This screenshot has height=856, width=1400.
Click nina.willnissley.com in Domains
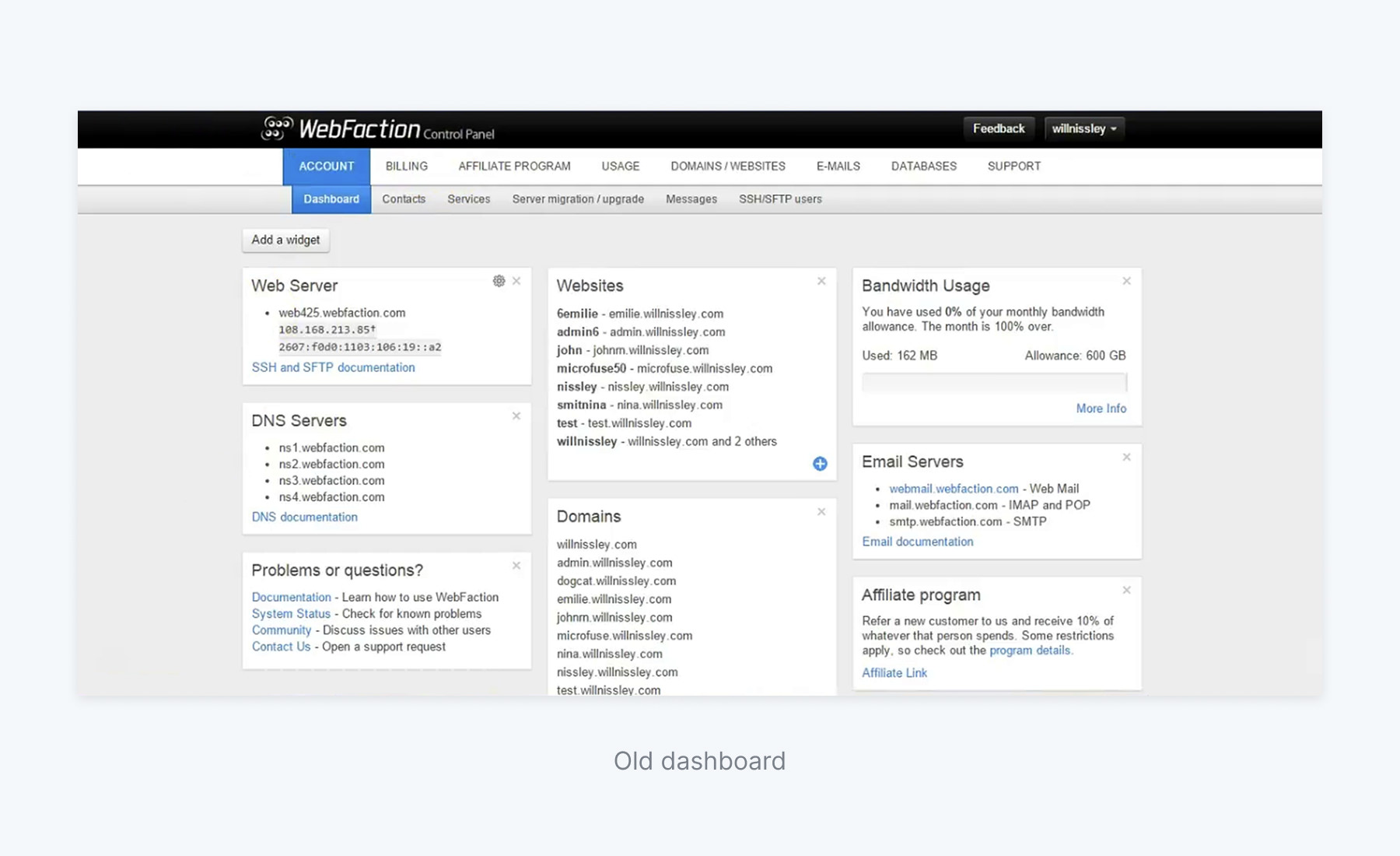click(610, 654)
